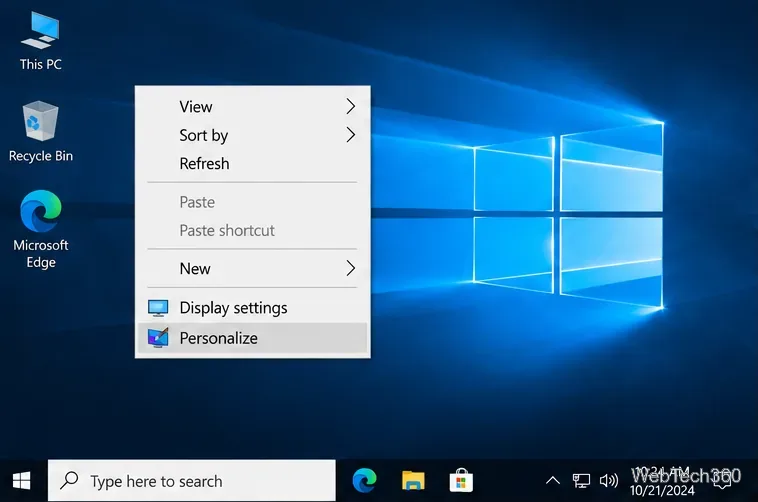Select the Recycle Bin desktop icon
The image size is (758, 502).
click(41, 131)
